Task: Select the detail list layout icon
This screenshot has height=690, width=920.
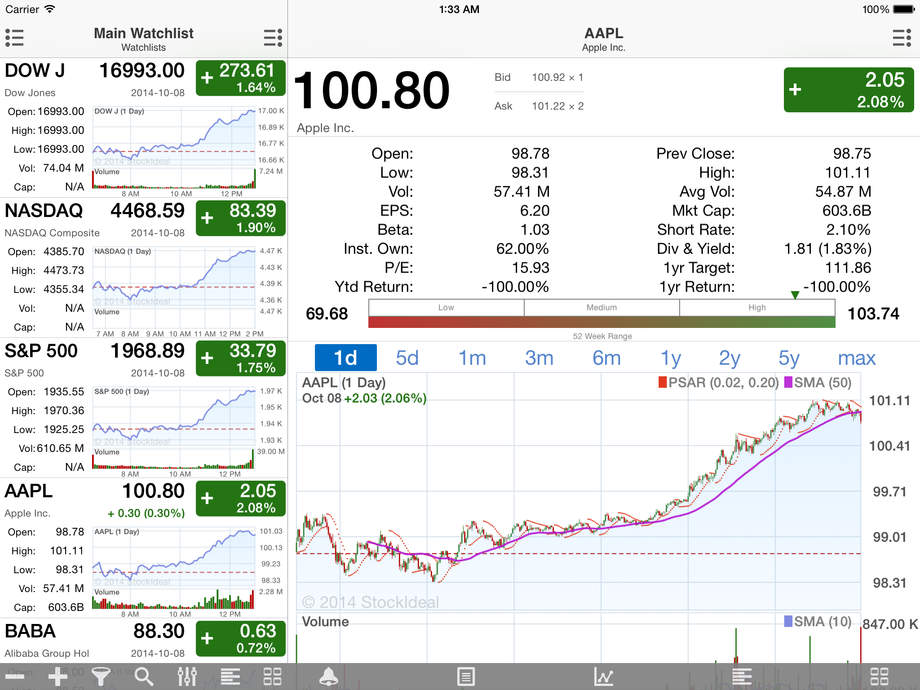Action: 742,677
